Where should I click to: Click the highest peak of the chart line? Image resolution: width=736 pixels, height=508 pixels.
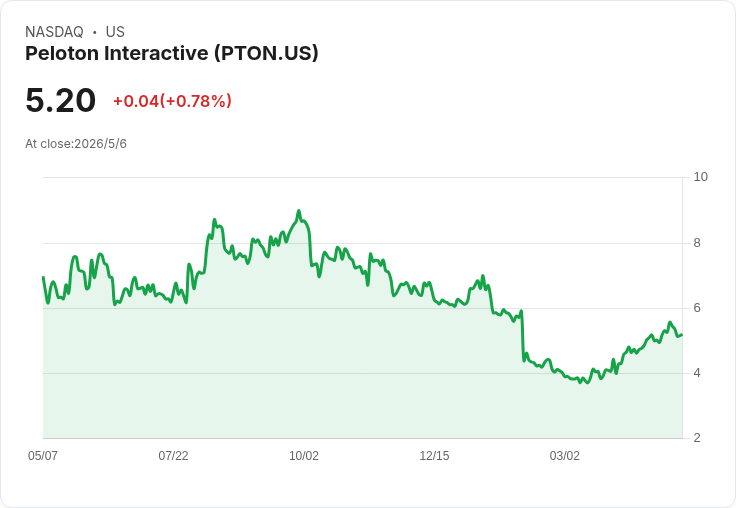[299, 211]
